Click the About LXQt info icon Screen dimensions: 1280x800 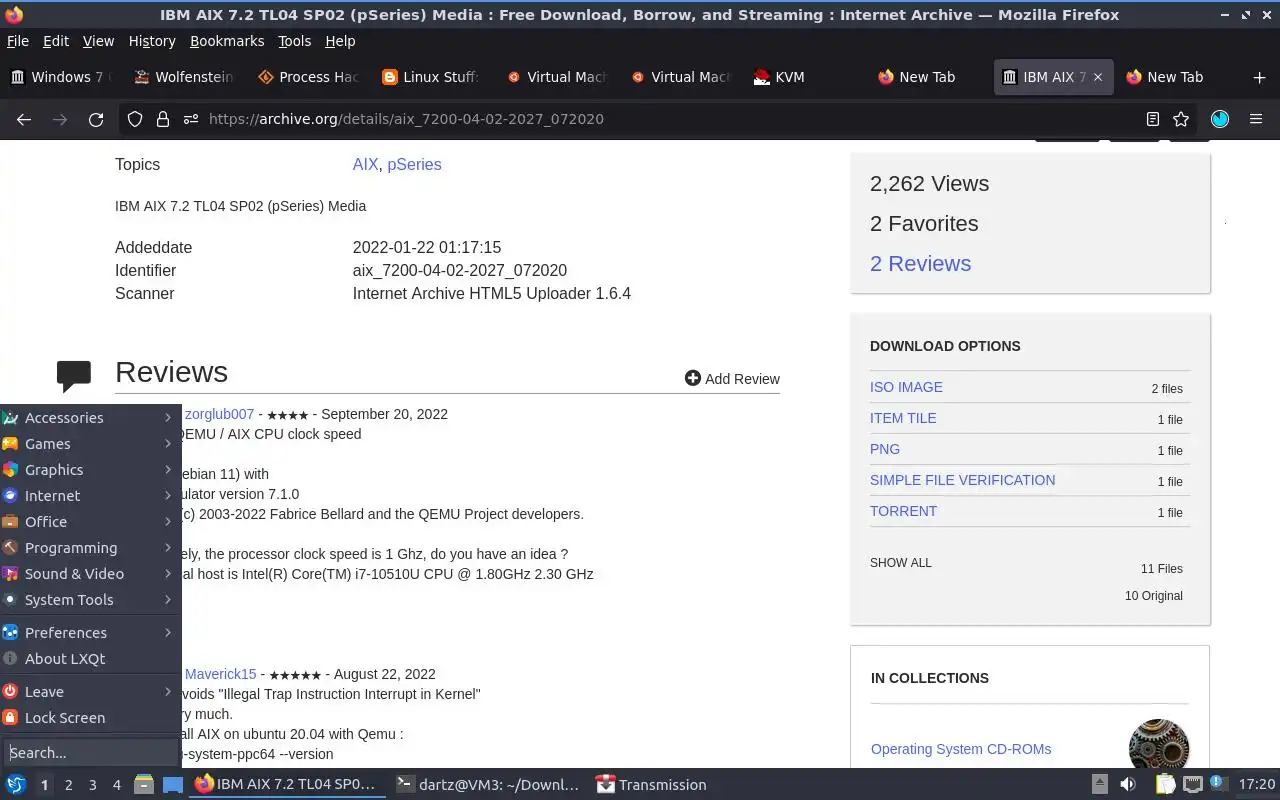(10, 659)
